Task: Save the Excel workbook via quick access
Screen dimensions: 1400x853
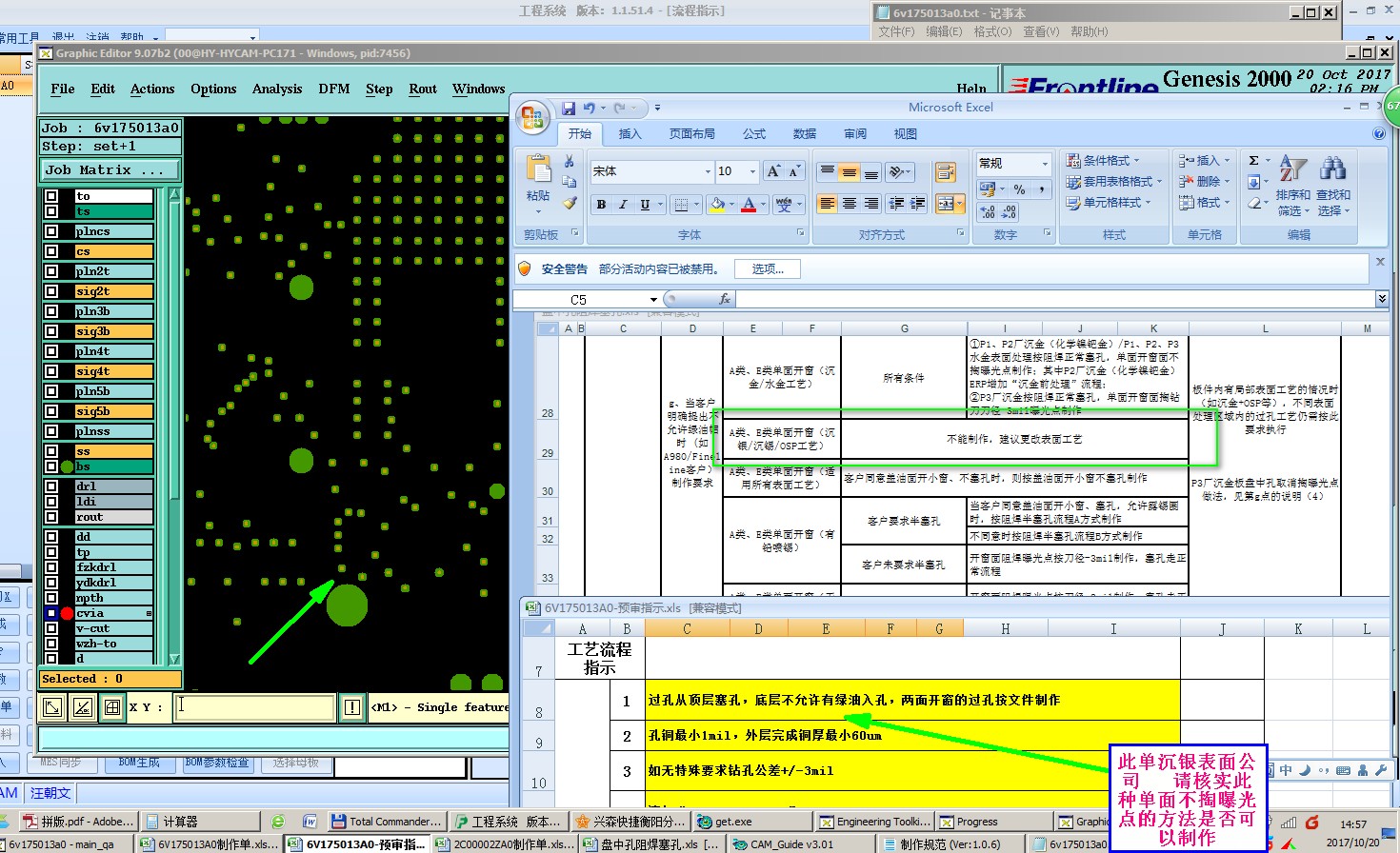Action: pyautogui.click(x=569, y=109)
